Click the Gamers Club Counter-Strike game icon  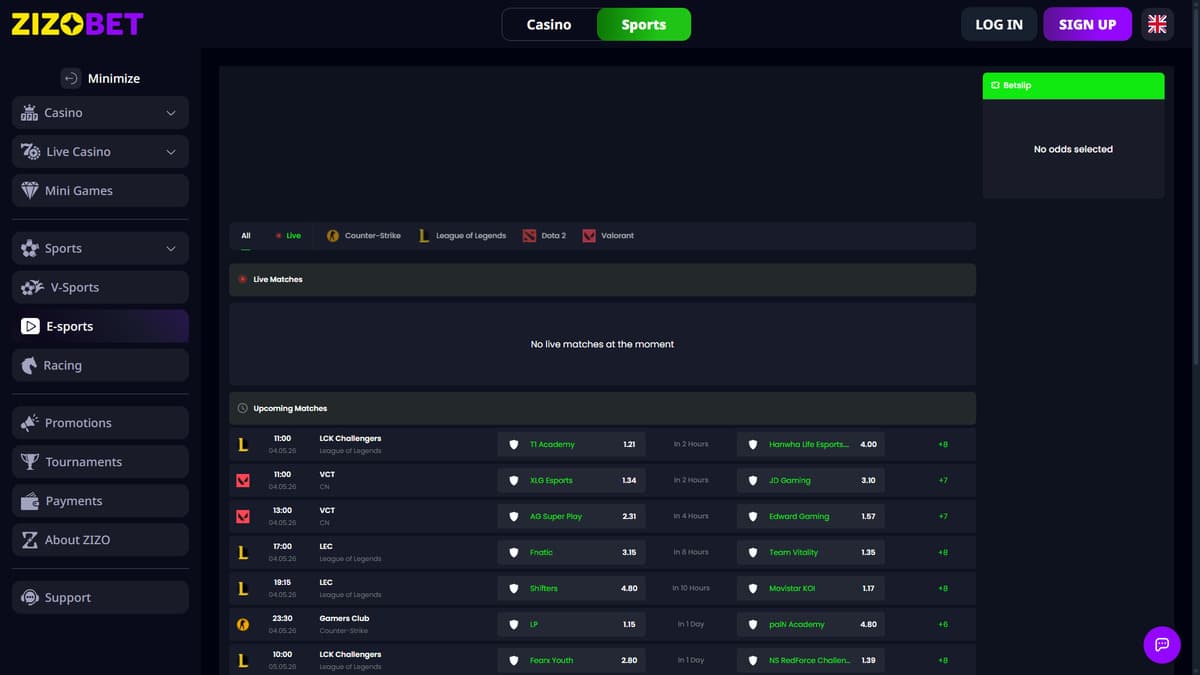(x=242, y=624)
